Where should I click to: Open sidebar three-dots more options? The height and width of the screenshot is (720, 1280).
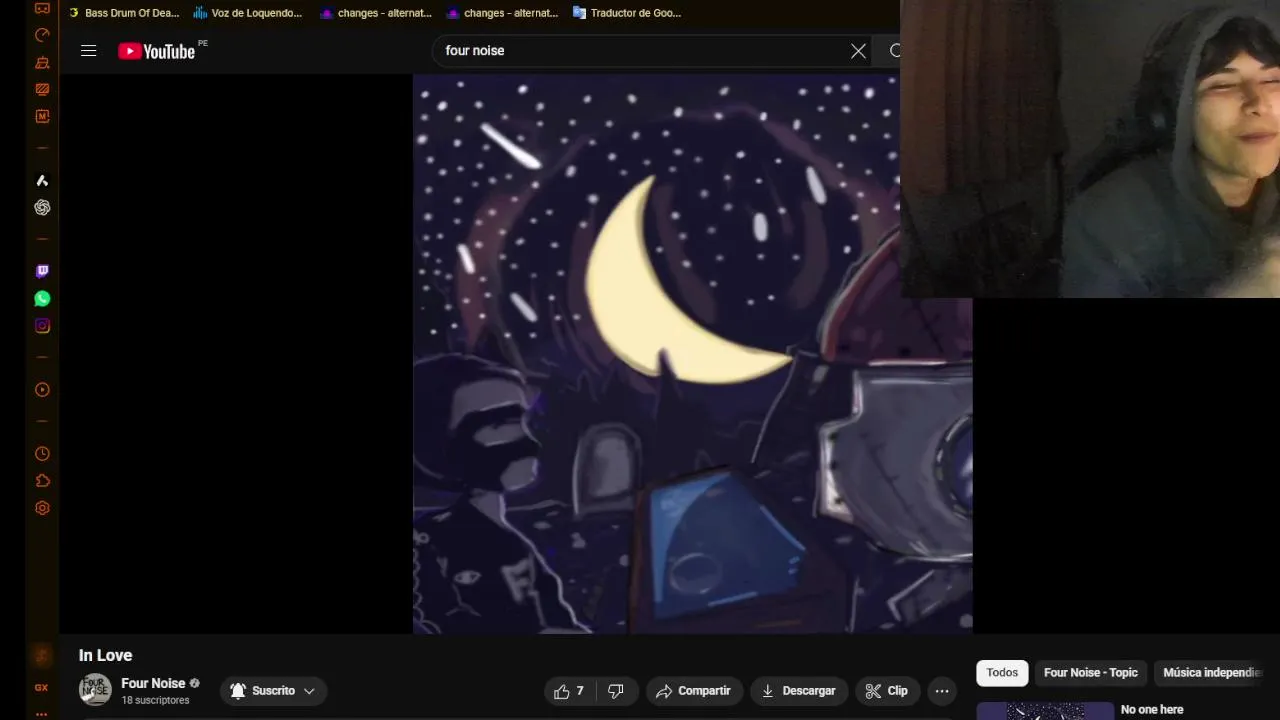pos(41,713)
